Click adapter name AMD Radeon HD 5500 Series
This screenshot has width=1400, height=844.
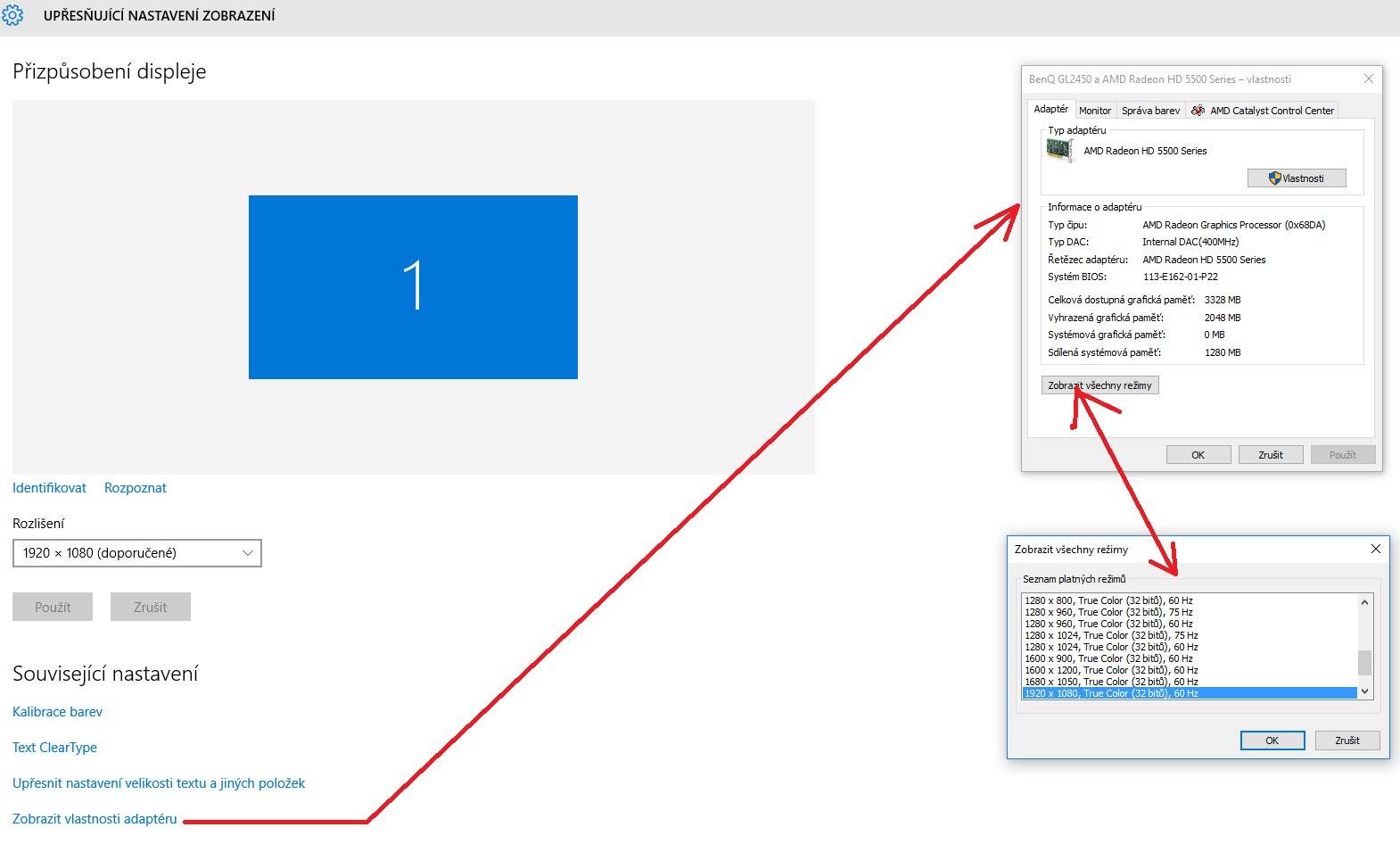coord(1145,151)
